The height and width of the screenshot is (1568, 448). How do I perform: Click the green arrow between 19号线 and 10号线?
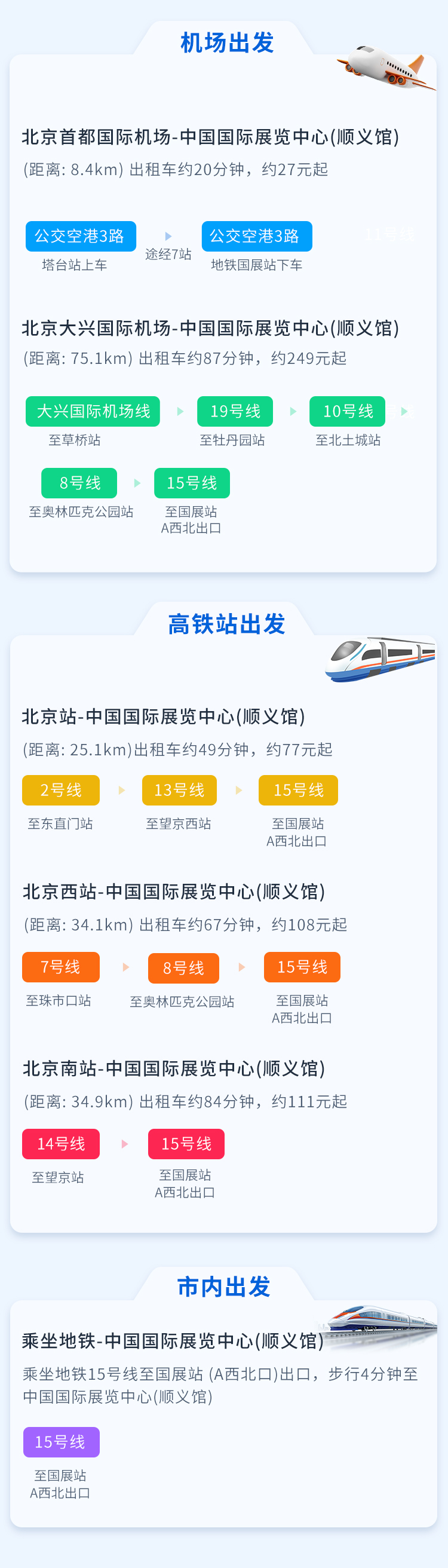293,412
